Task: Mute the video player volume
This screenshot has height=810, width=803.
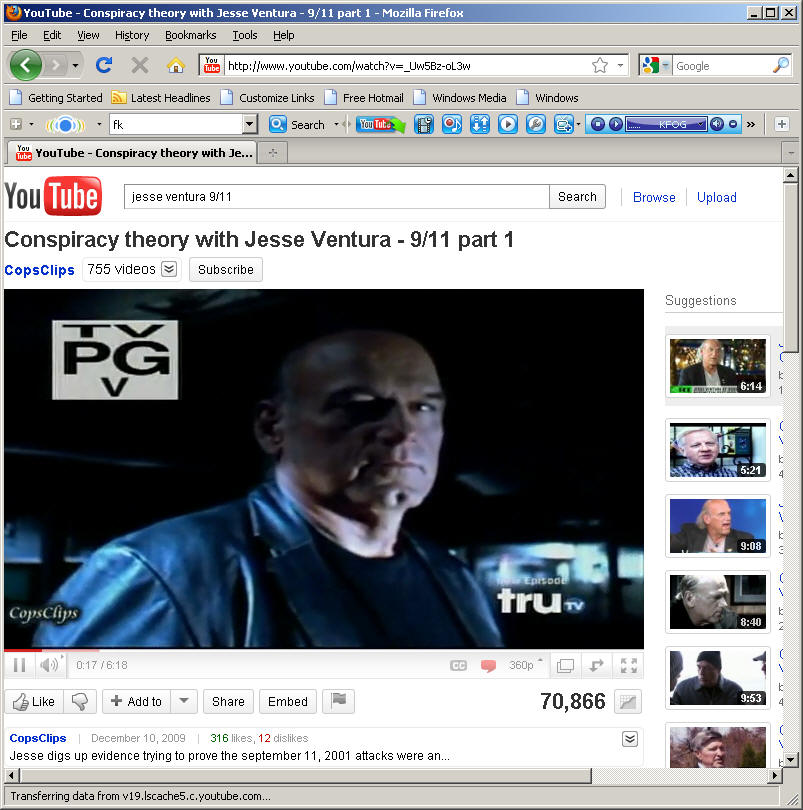Action: tap(49, 665)
